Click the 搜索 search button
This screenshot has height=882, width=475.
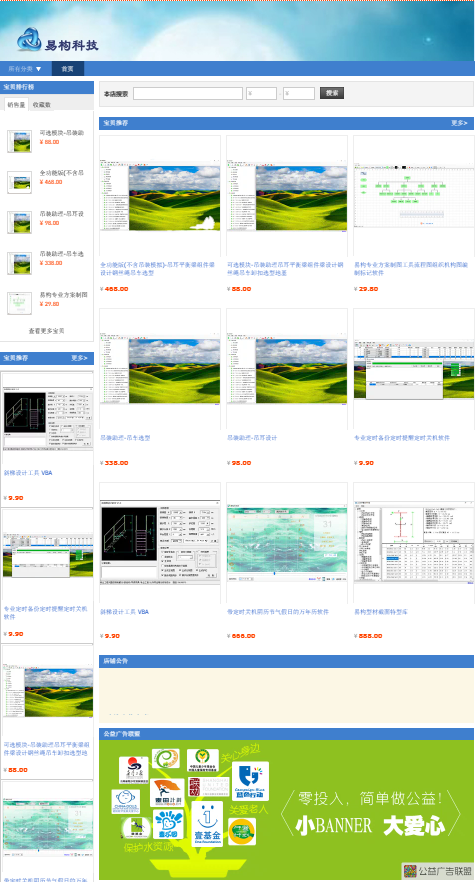tap(332, 93)
